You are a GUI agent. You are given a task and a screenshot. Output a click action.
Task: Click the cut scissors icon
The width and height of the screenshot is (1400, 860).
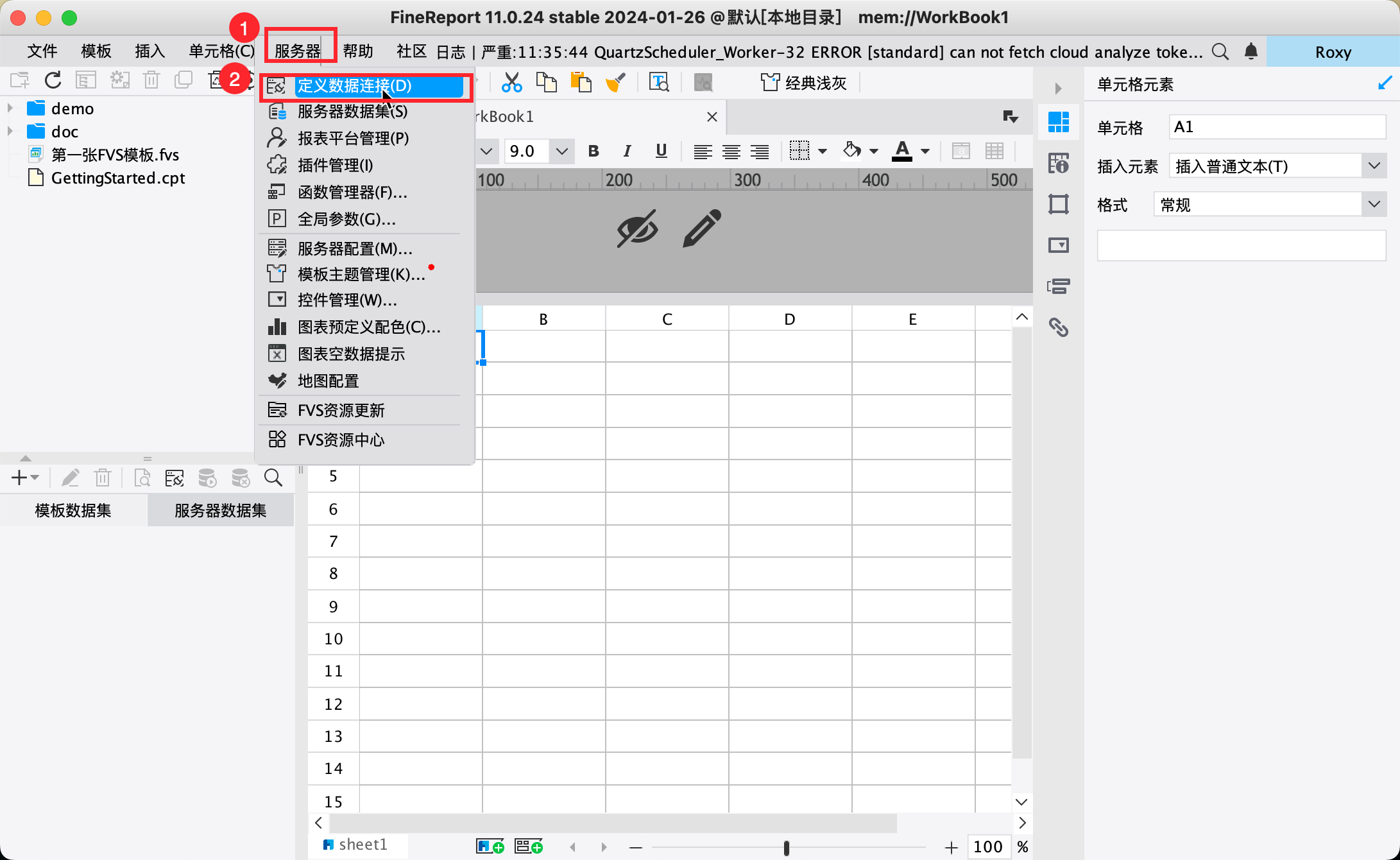point(511,83)
